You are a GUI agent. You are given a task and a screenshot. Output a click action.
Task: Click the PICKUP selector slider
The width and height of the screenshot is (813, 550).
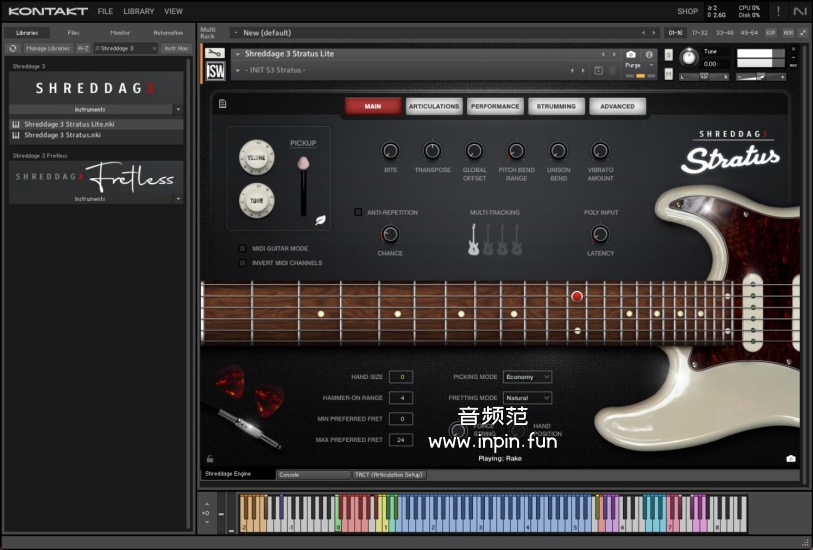pyautogui.click(x=303, y=187)
